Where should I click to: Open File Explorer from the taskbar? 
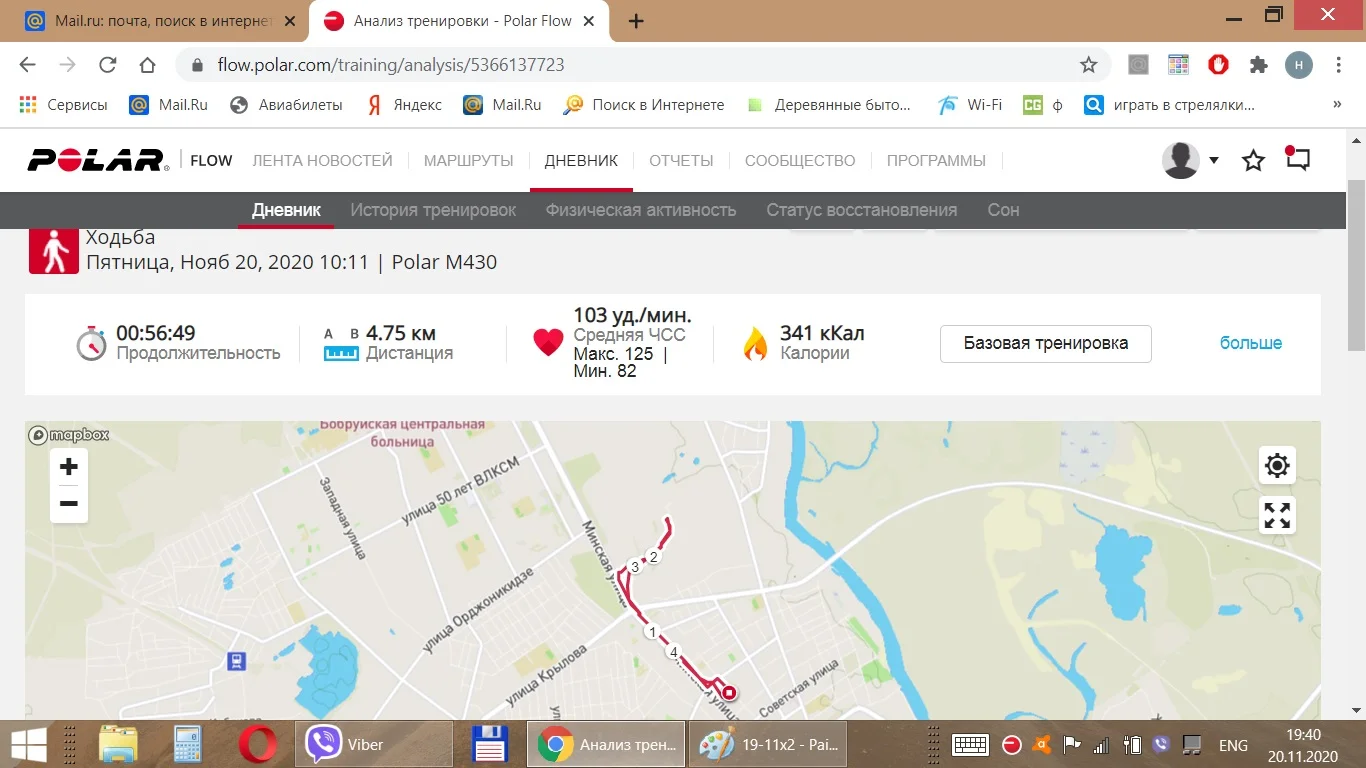tap(118, 744)
